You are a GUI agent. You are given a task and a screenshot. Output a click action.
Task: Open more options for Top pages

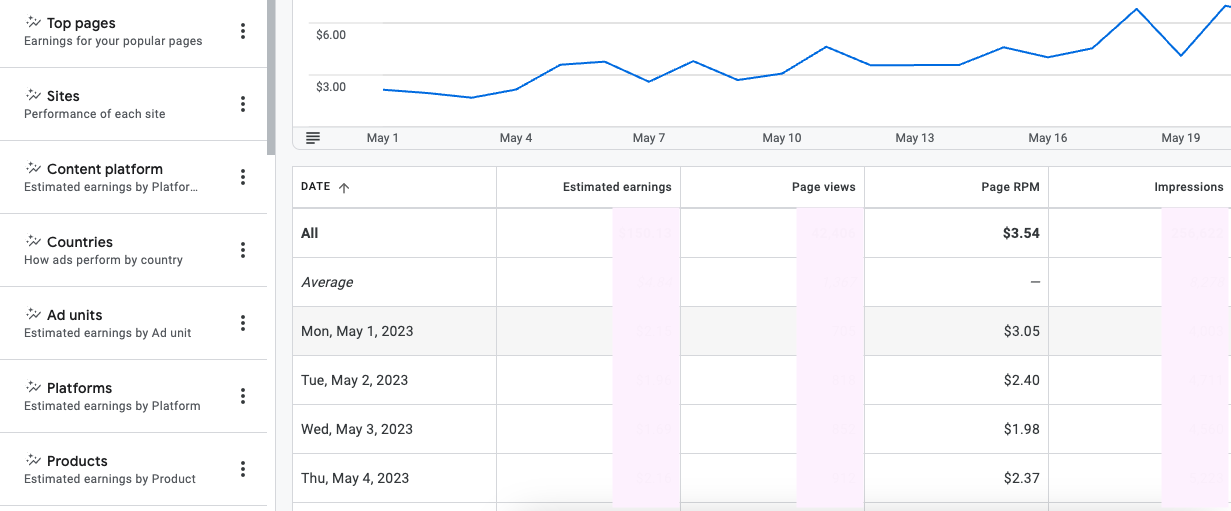coord(243,31)
